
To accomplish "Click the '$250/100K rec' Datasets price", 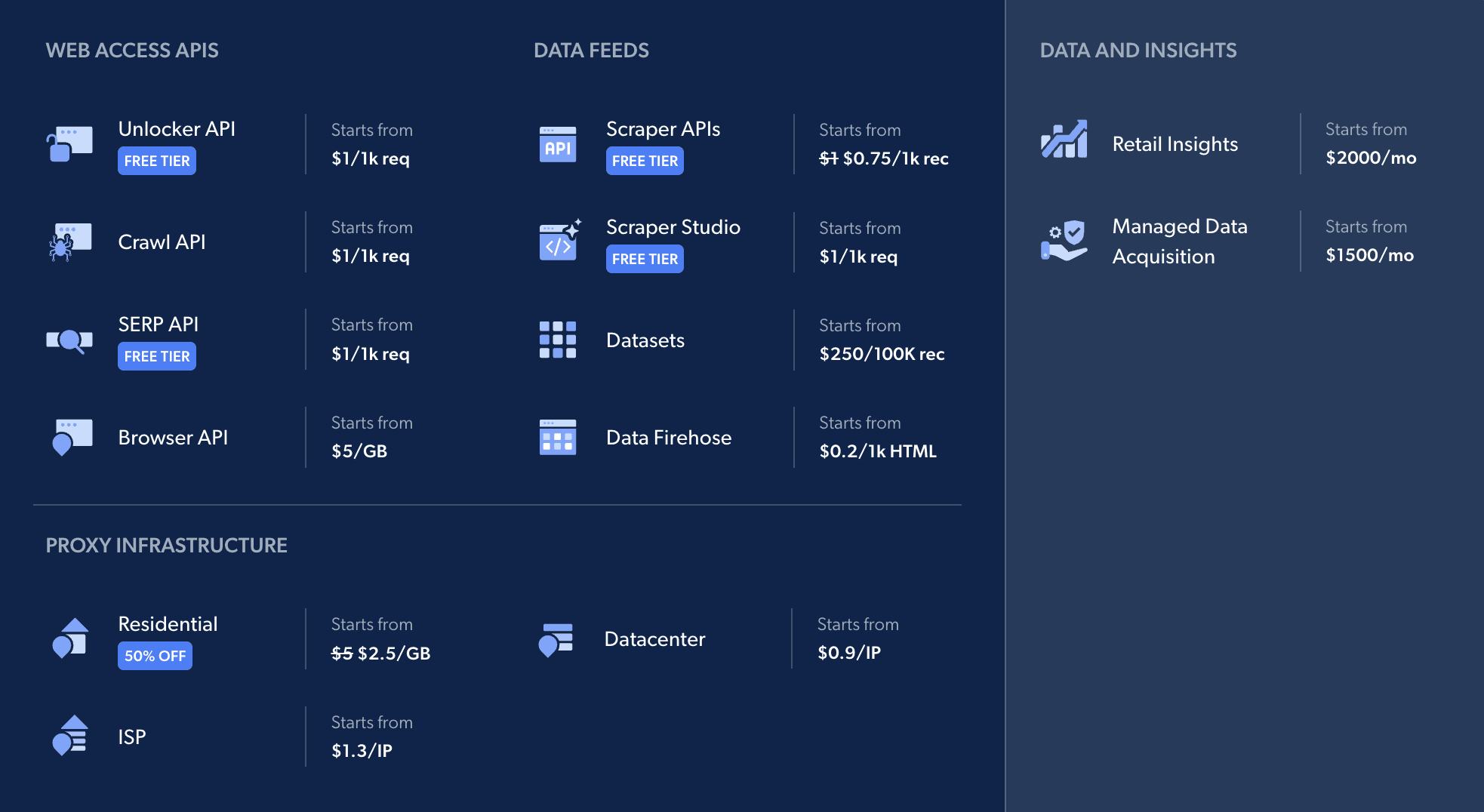I will click(x=882, y=354).
